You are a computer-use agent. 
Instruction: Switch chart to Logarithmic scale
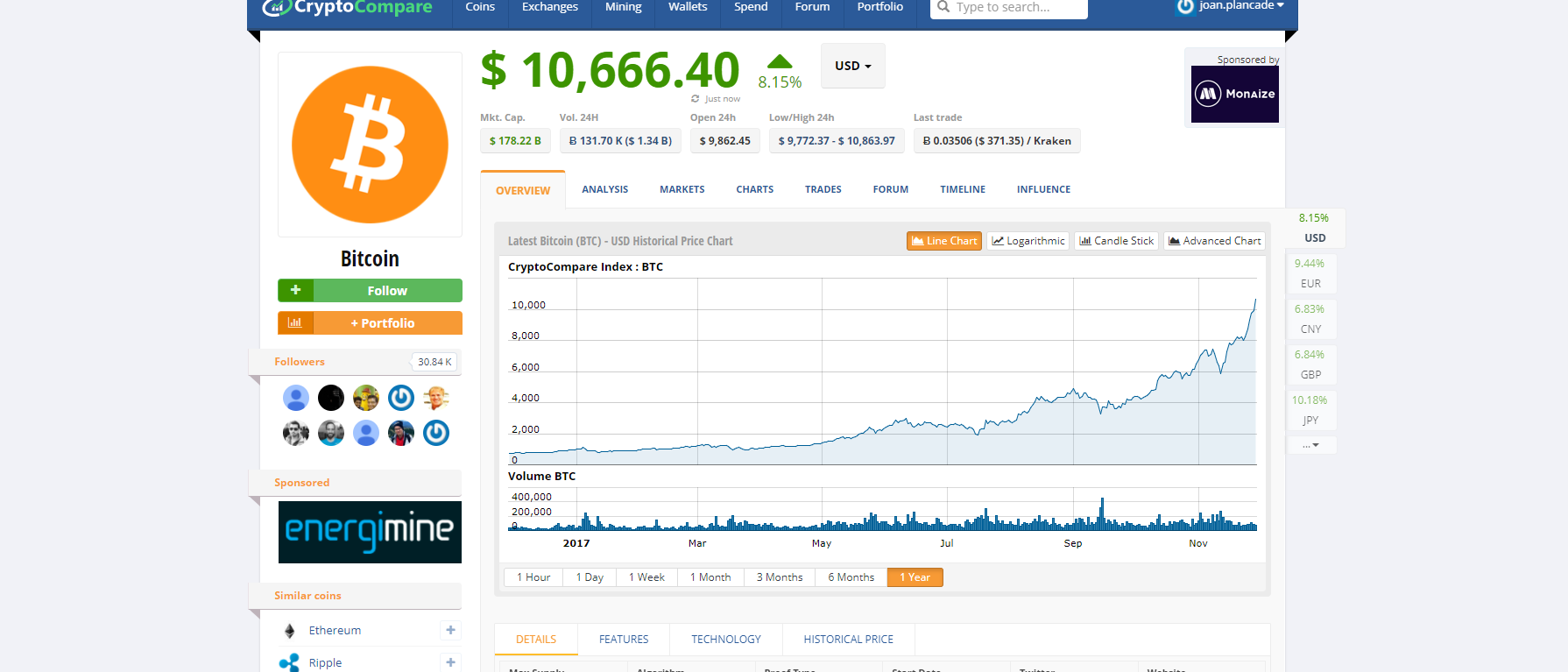[1028, 241]
